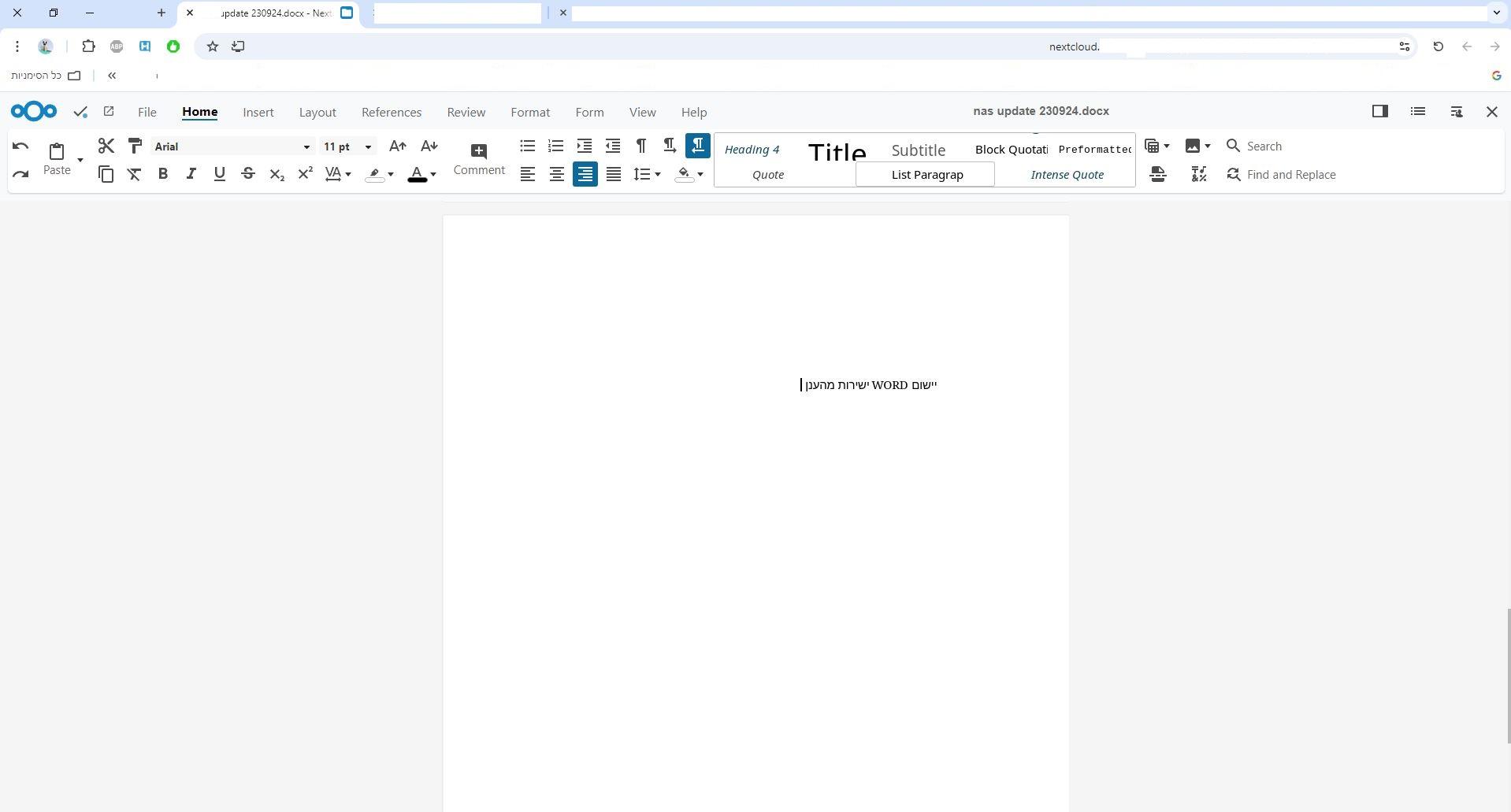Open the Arial font name dropdown
Image resolution: width=1511 pixels, height=812 pixels.
(306, 146)
